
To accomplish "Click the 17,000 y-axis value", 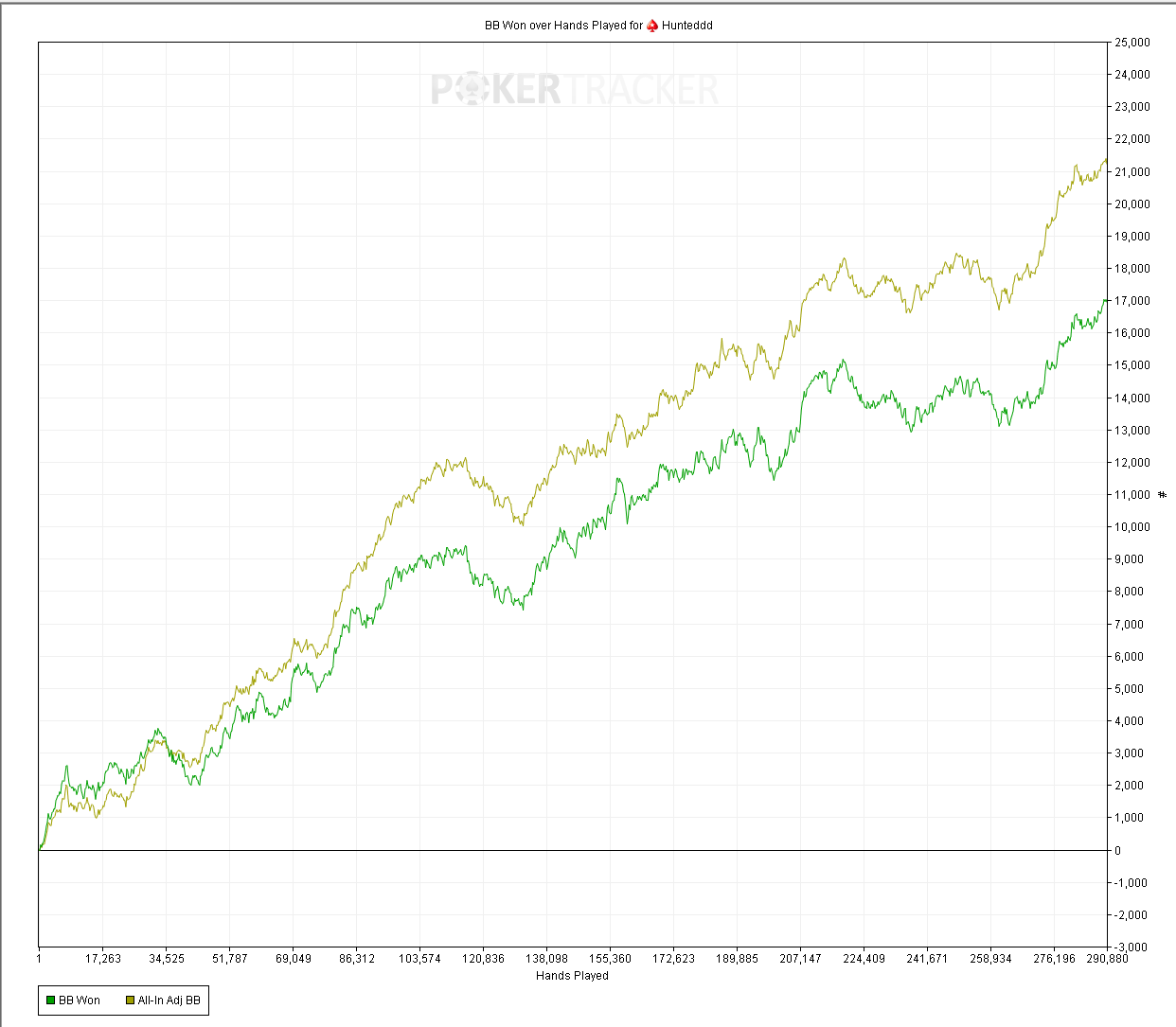I will [x=1133, y=301].
